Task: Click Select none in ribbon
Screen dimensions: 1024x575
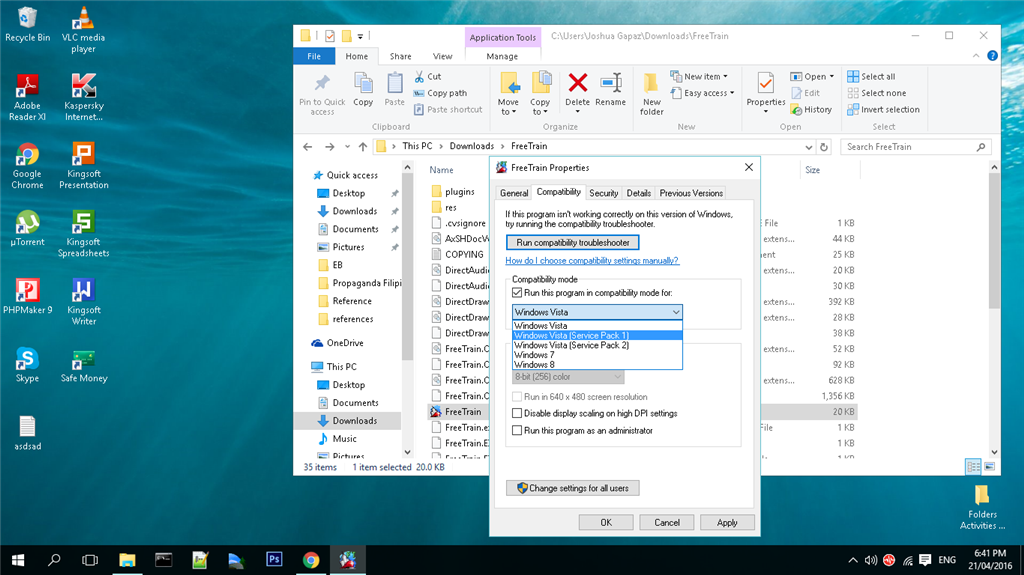Action: click(876, 93)
